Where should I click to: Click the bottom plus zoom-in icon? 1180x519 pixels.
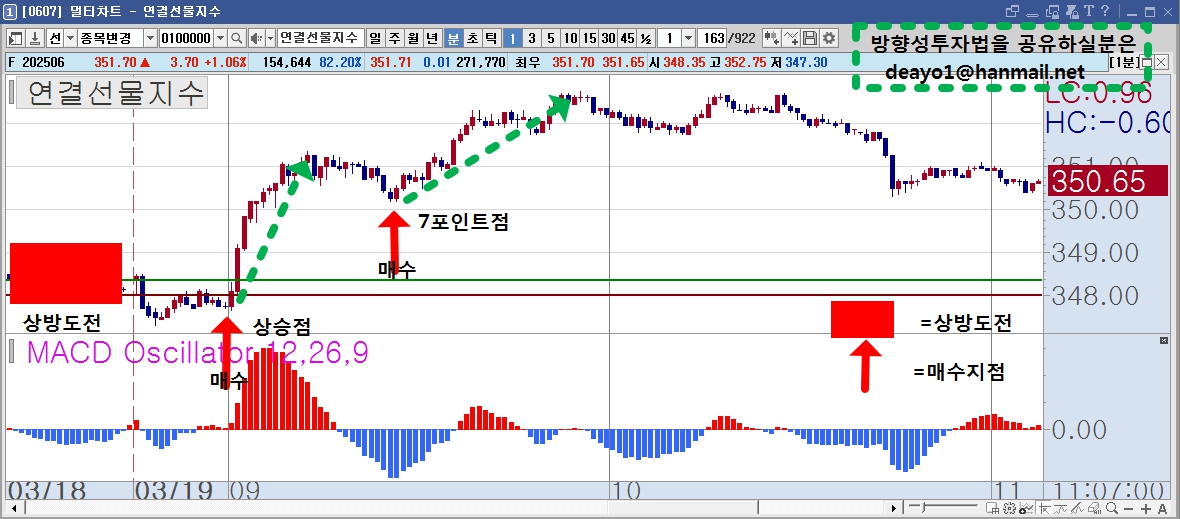pyautogui.click(x=1145, y=509)
